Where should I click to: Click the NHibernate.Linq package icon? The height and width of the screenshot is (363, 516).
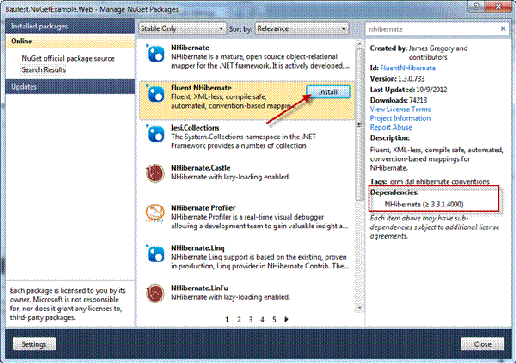click(155, 254)
